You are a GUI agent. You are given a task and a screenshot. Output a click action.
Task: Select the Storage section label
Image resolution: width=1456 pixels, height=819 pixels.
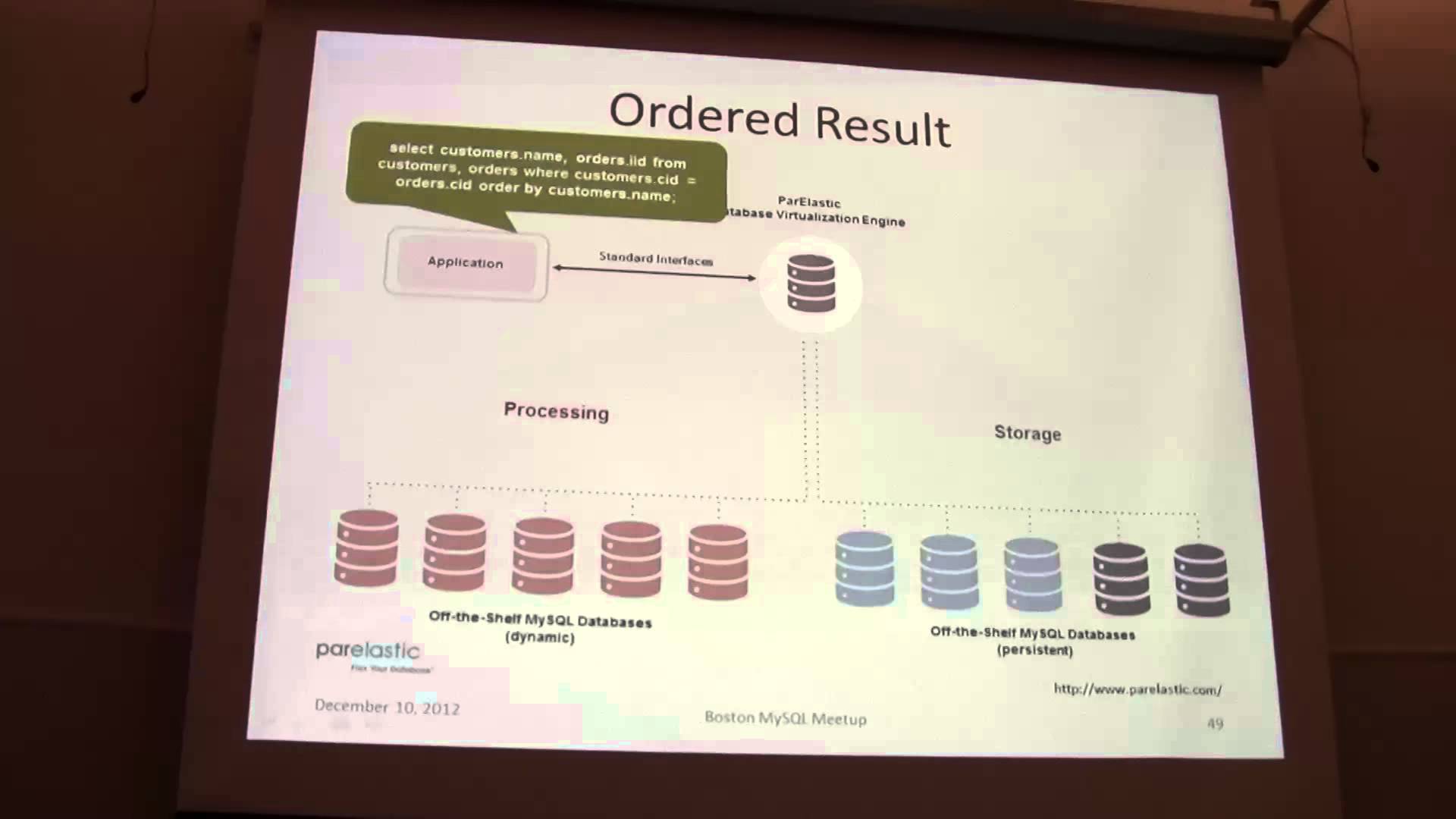tap(1027, 433)
